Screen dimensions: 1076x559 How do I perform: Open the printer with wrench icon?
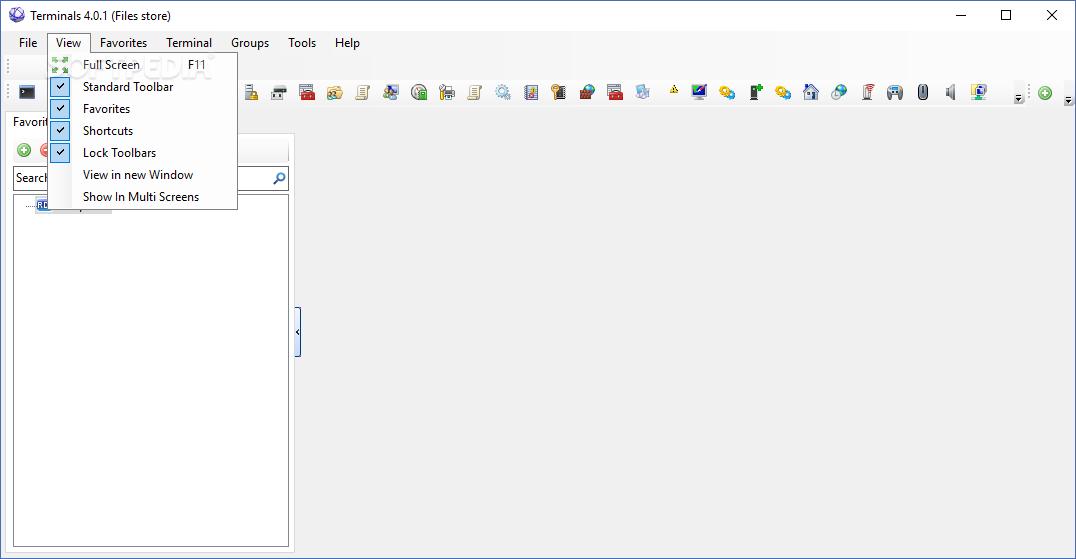tap(447, 92)
